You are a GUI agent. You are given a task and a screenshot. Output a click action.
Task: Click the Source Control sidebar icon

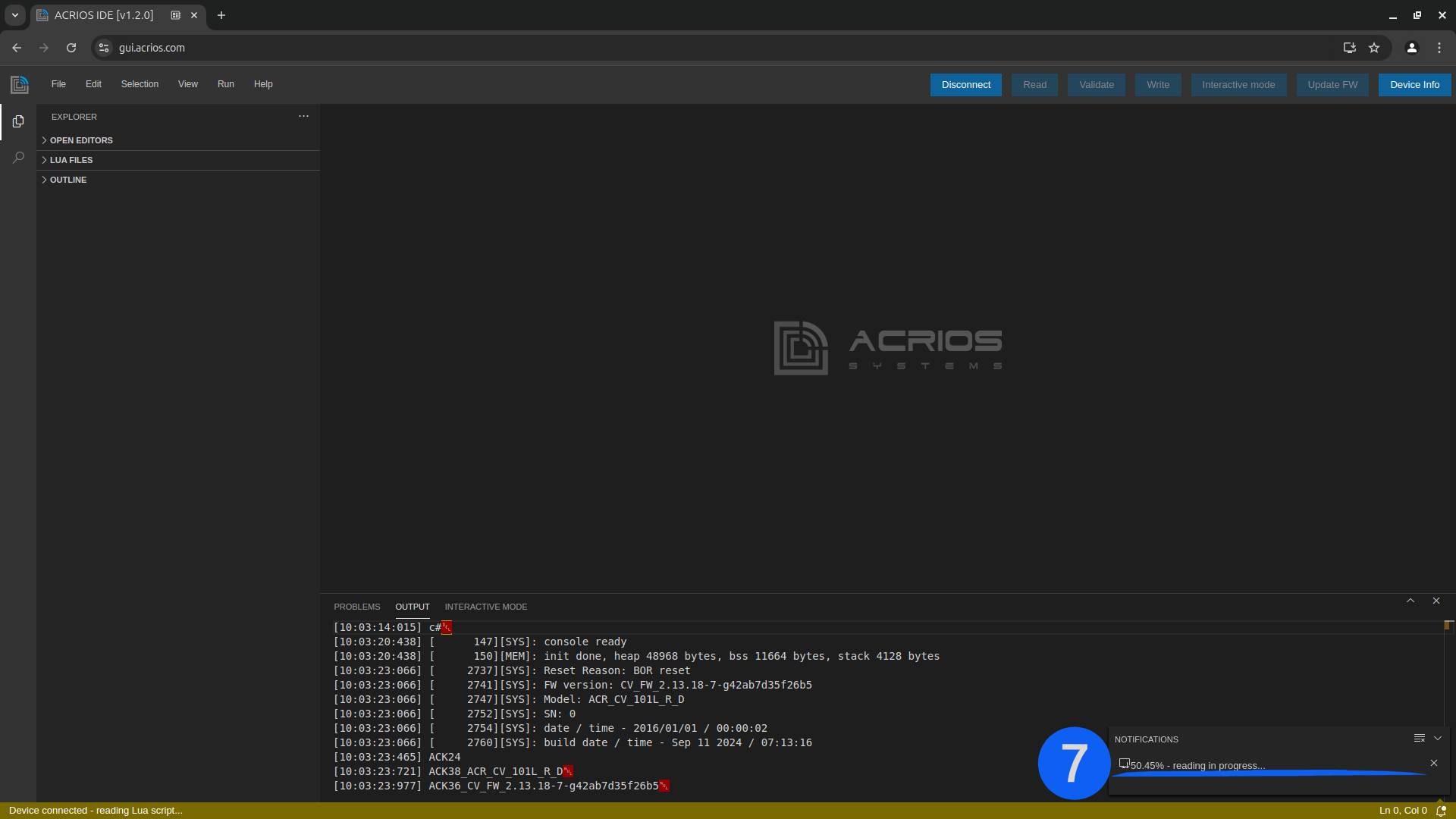coord(18,120)
